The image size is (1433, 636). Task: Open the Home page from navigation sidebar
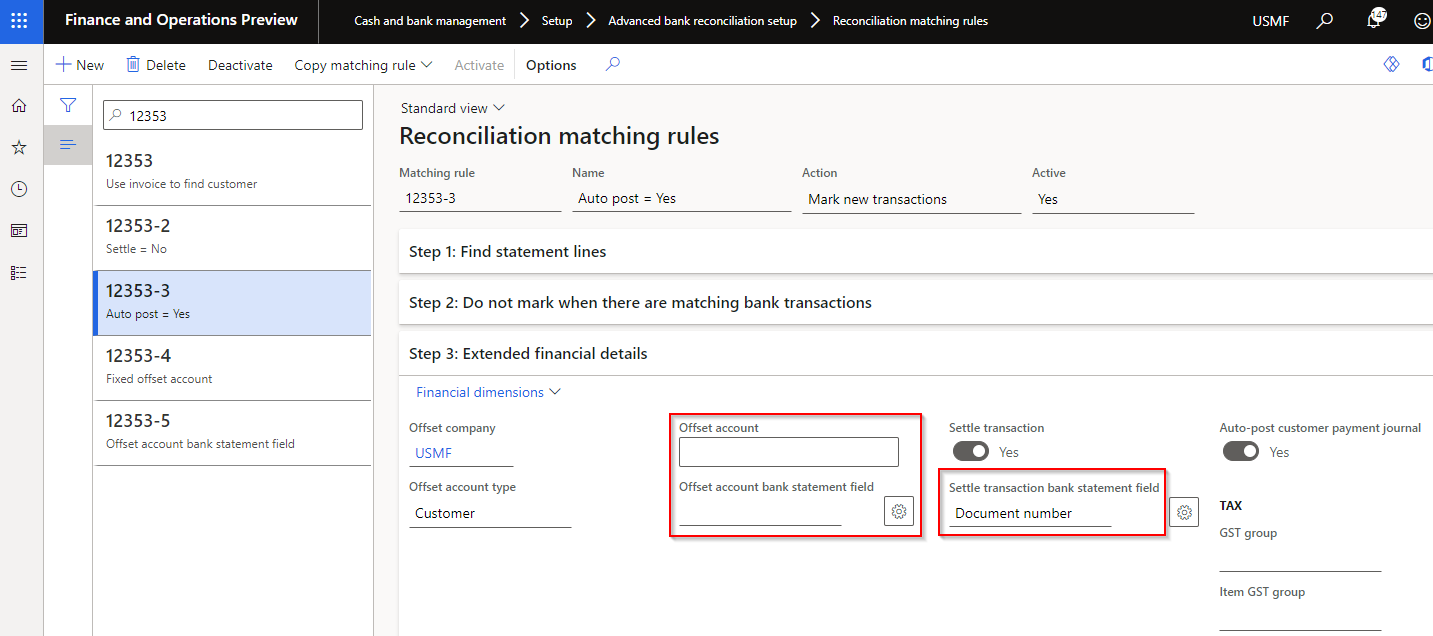18,105
